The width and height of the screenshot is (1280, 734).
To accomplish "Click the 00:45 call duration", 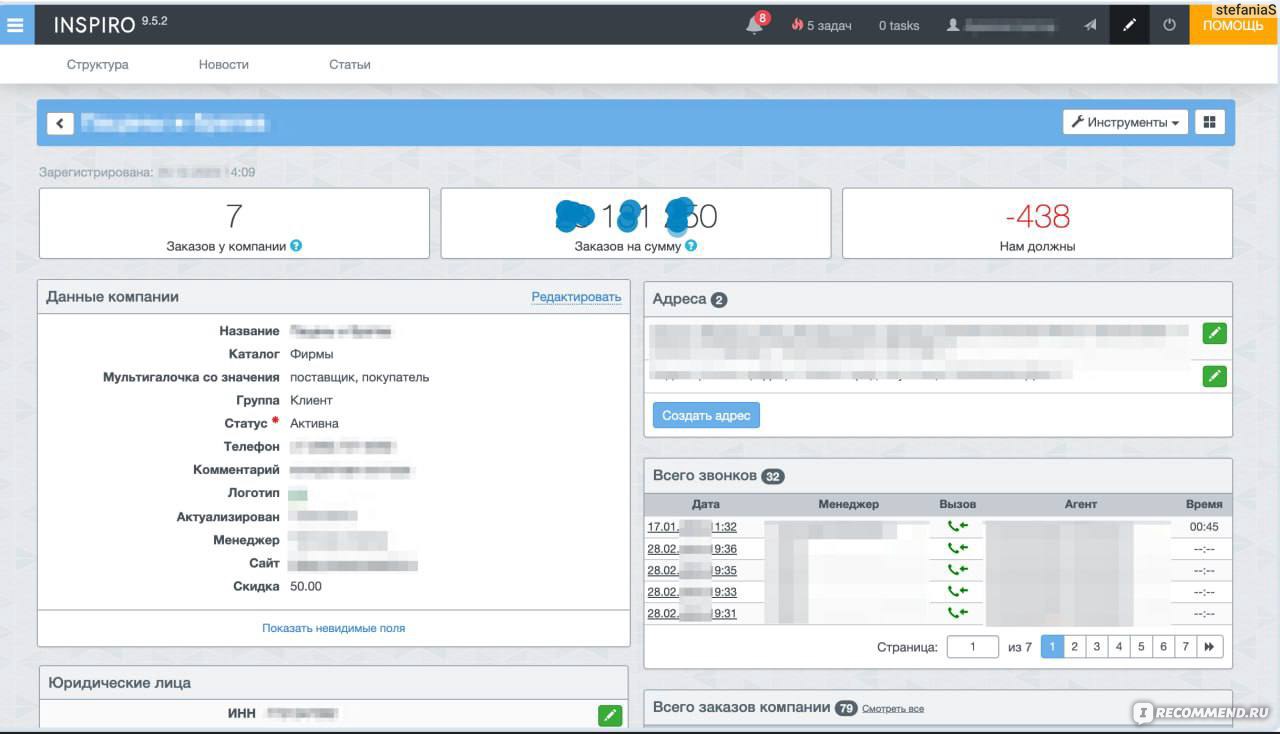I will pos(1204,527).
